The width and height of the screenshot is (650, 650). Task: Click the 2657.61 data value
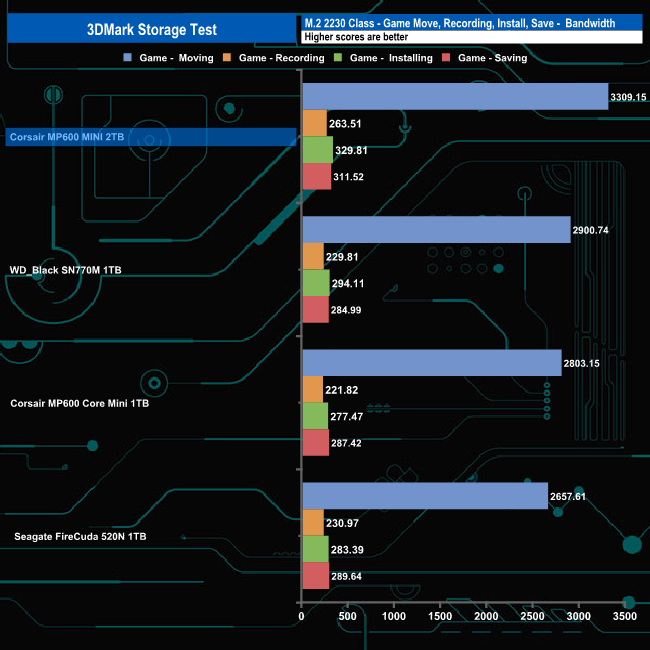[x=568, y=496]
